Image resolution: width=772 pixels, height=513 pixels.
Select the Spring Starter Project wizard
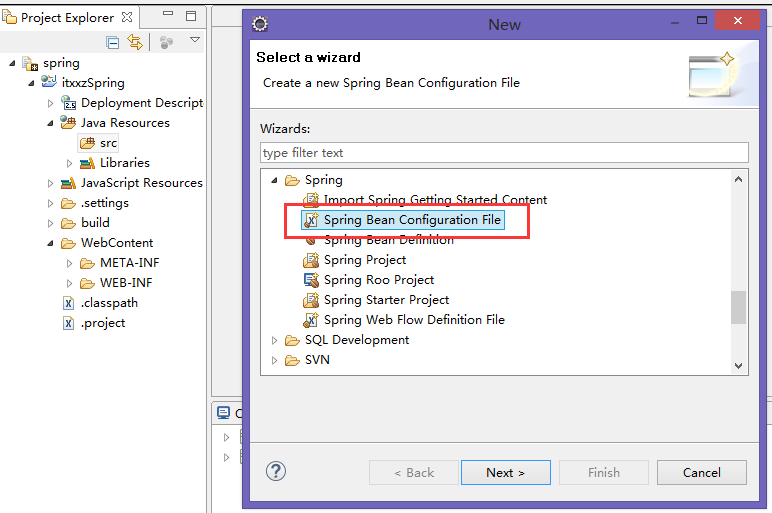pos(386,300)
